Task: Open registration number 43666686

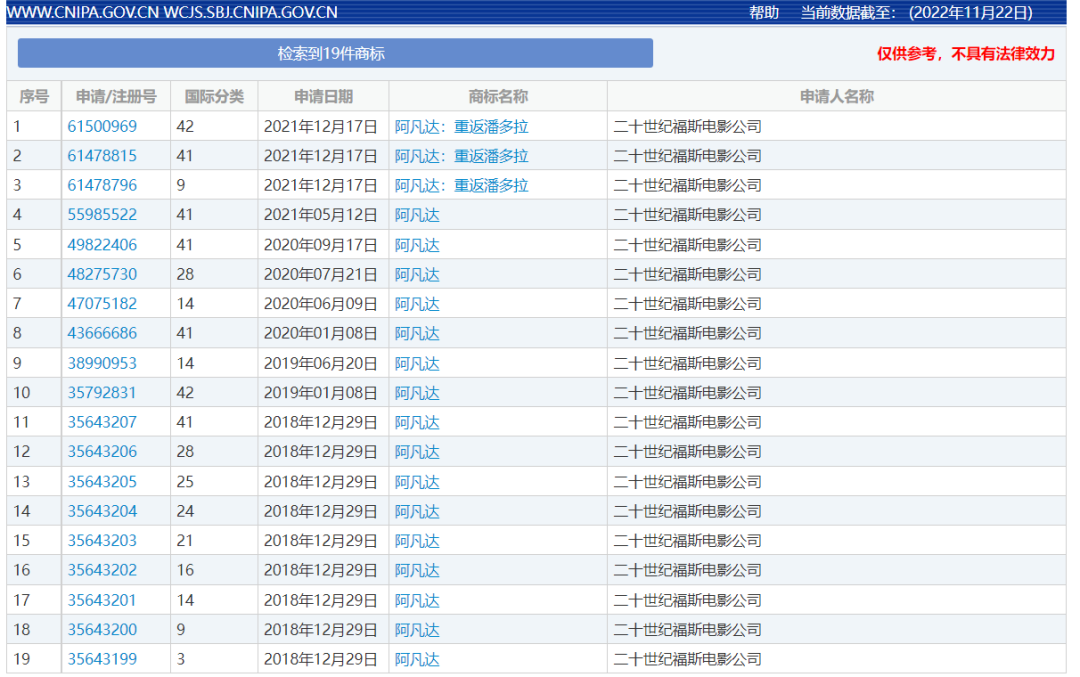Action: pos(102,333)
